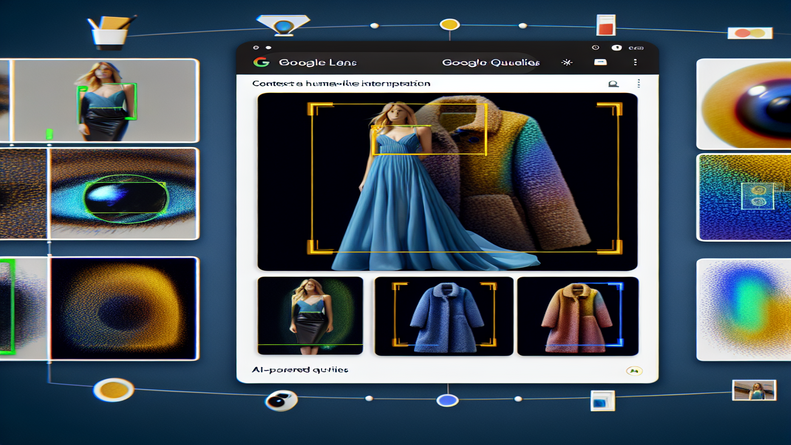Click the white dot right of the bottom blue node
This screenshot has width=791, height=445.
[x=518, y=399]
